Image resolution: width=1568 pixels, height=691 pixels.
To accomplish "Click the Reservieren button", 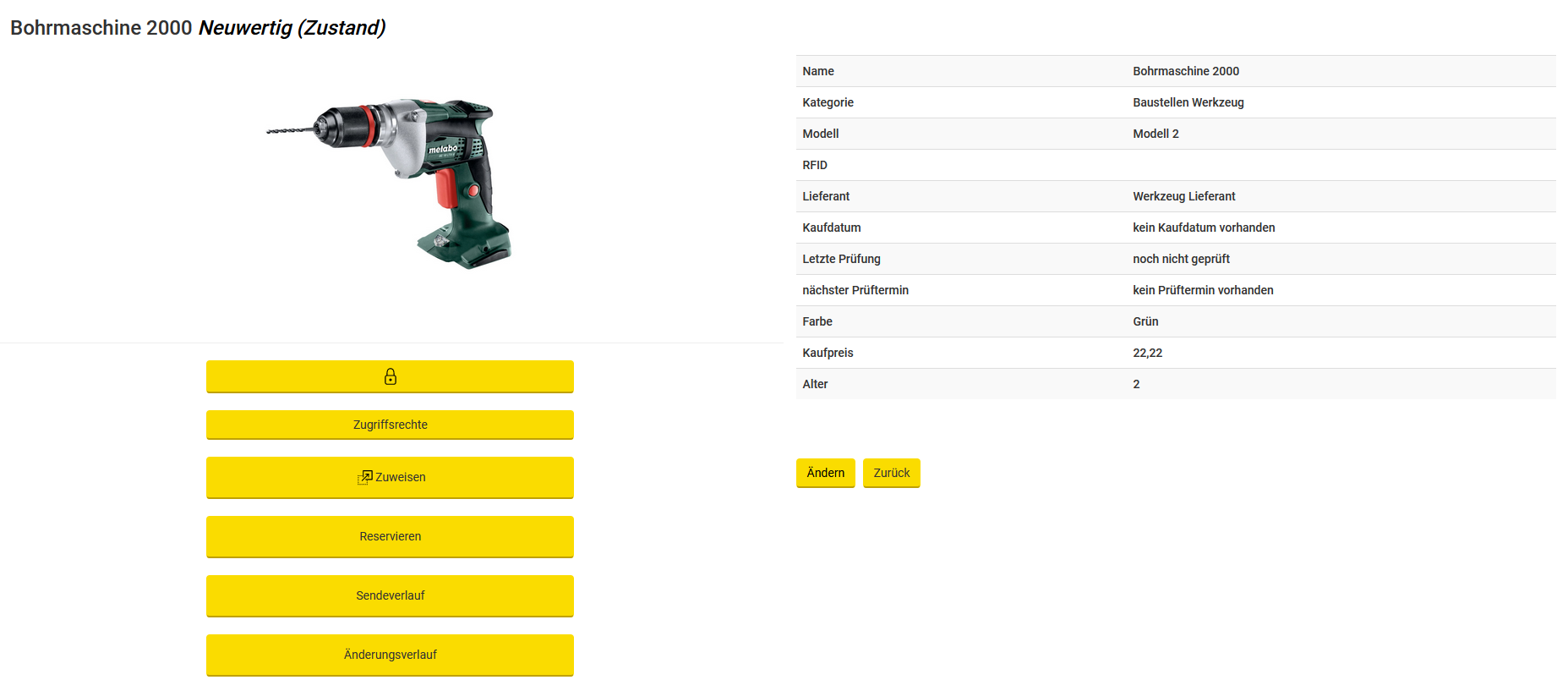I will 390,536.
